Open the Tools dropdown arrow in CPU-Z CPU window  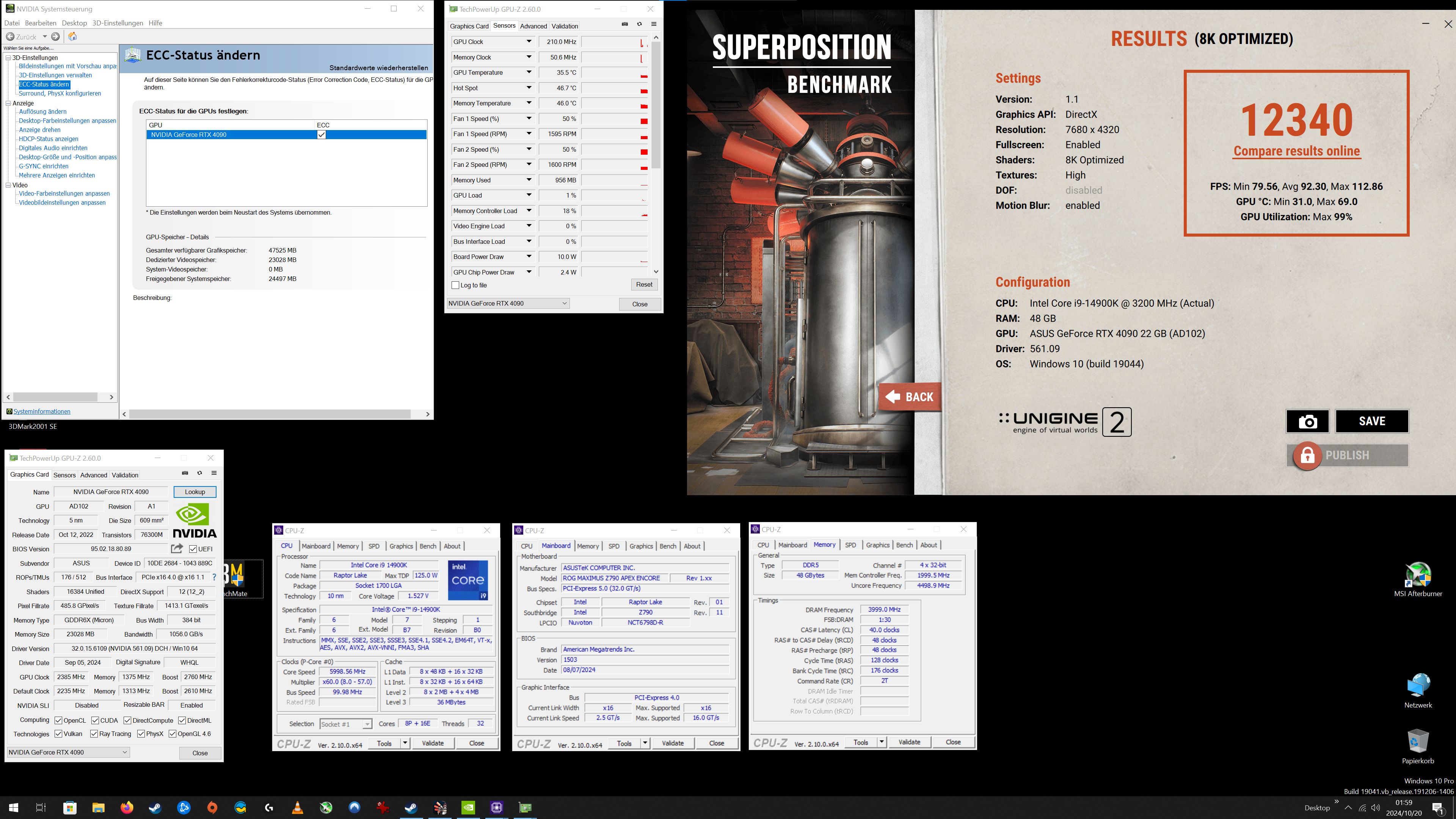[x=405, y=743]
